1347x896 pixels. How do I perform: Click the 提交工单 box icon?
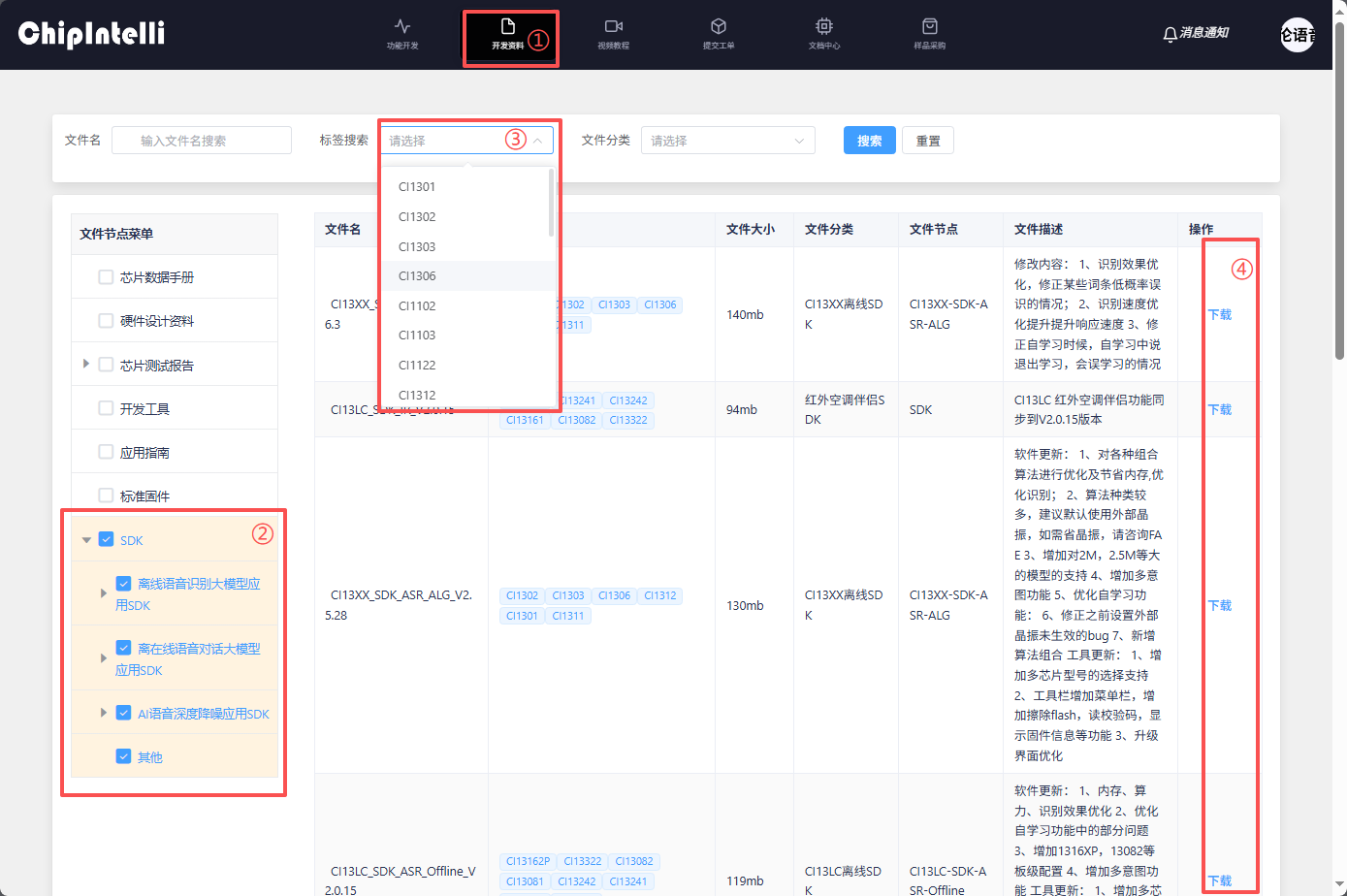tap(718, 27)
